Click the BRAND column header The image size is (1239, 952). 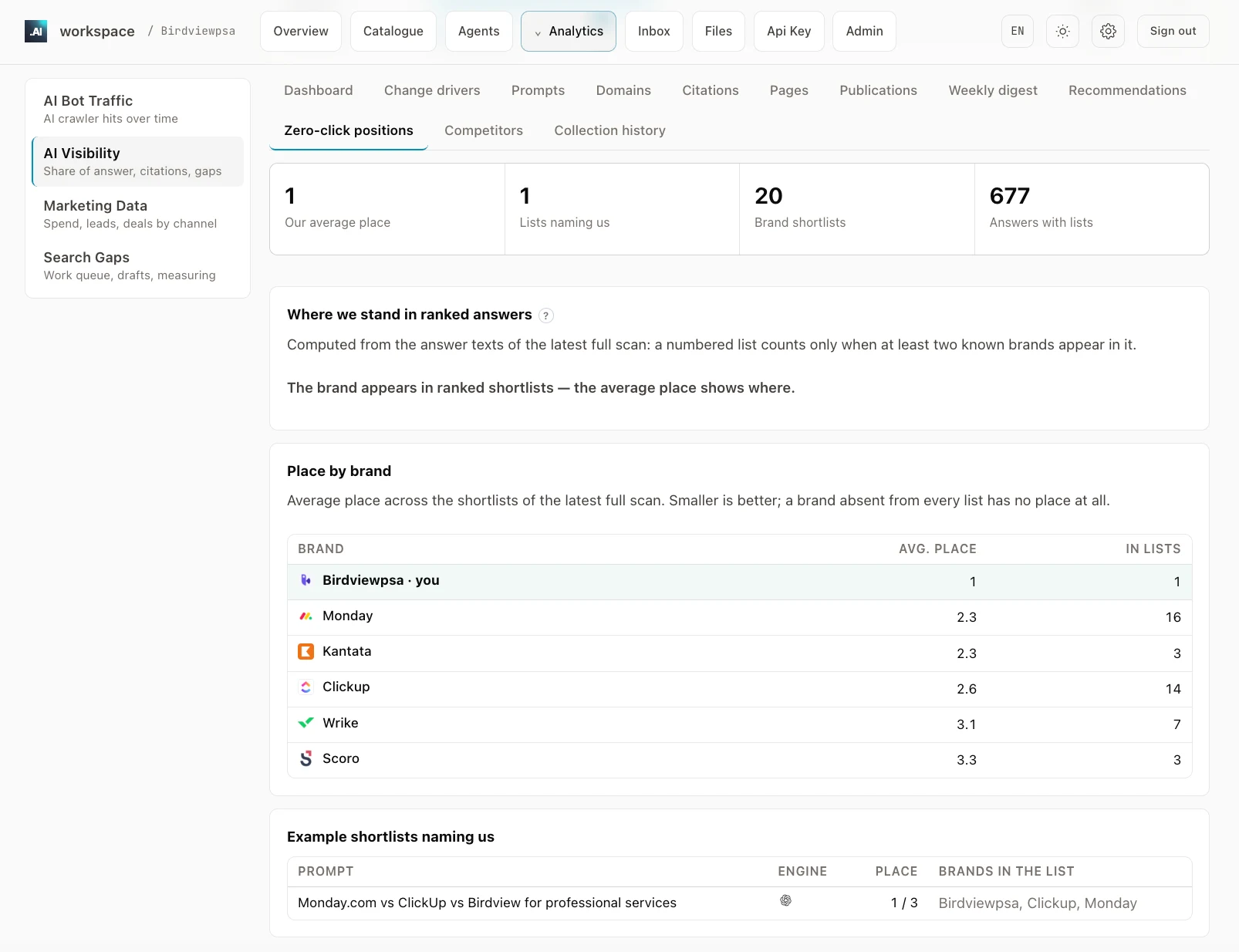pos(321,549)
